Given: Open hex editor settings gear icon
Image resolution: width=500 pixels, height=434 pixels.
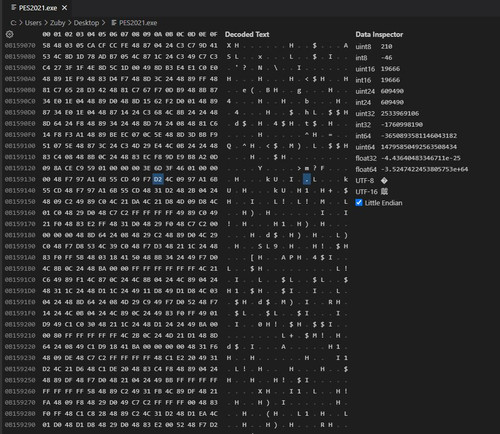Looking at the screenshot, I should [9, 34].
